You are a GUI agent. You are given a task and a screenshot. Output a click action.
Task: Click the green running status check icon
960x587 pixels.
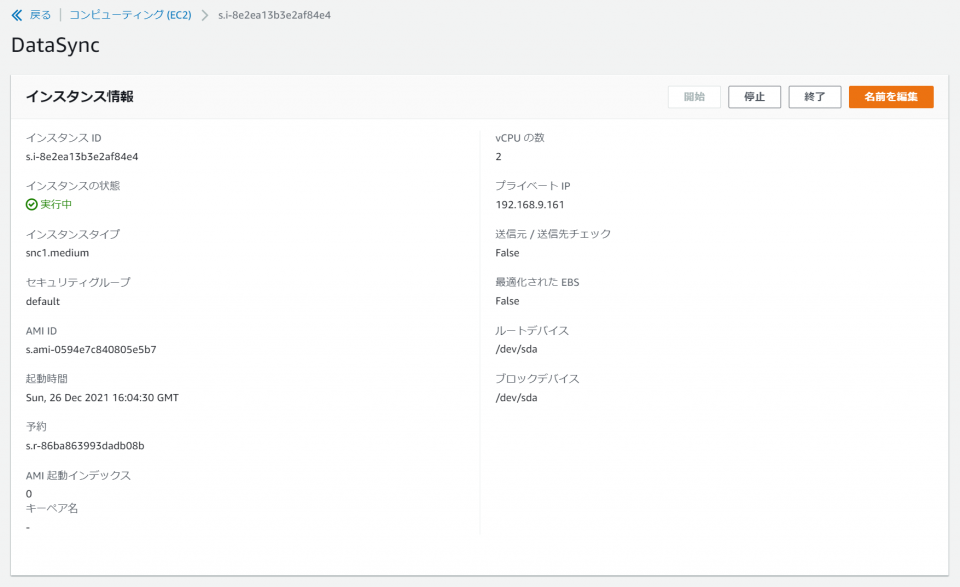click(31, 204)
